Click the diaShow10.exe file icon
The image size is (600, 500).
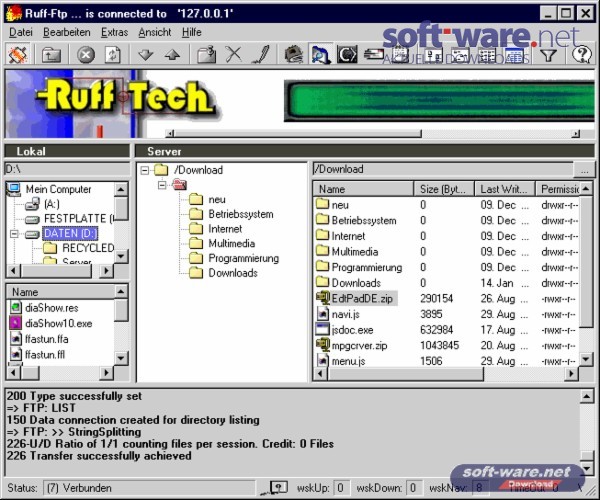click(x=15, y=323)
